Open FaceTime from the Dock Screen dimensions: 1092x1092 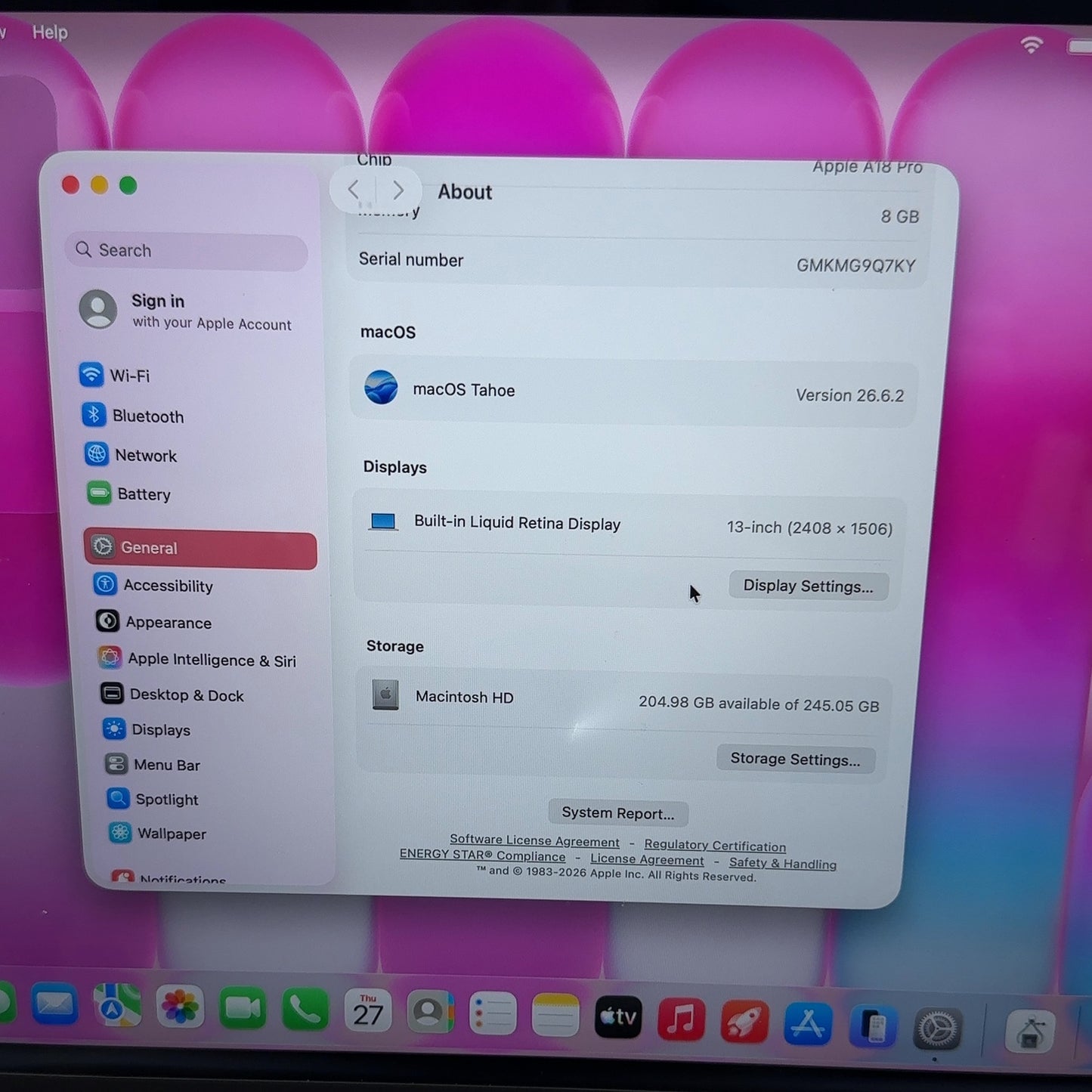tap(243, 1009)
